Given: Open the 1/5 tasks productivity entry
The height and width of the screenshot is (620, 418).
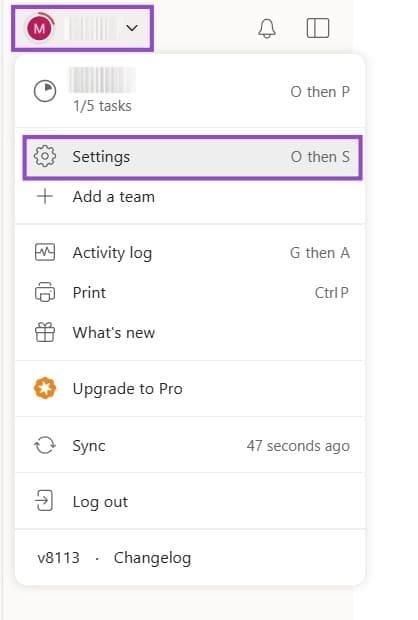Looking at the screenshot, I should tap(190, 91).
